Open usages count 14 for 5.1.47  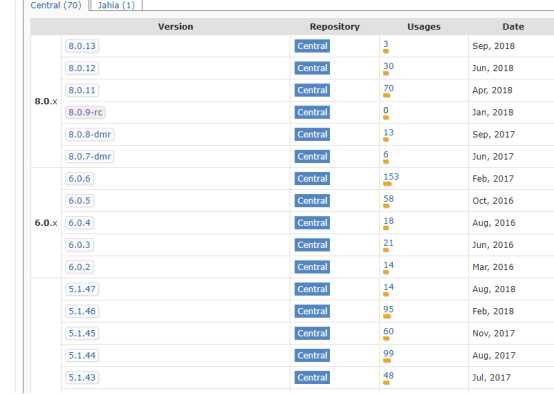pyautogui.click(x=388, y=287)
